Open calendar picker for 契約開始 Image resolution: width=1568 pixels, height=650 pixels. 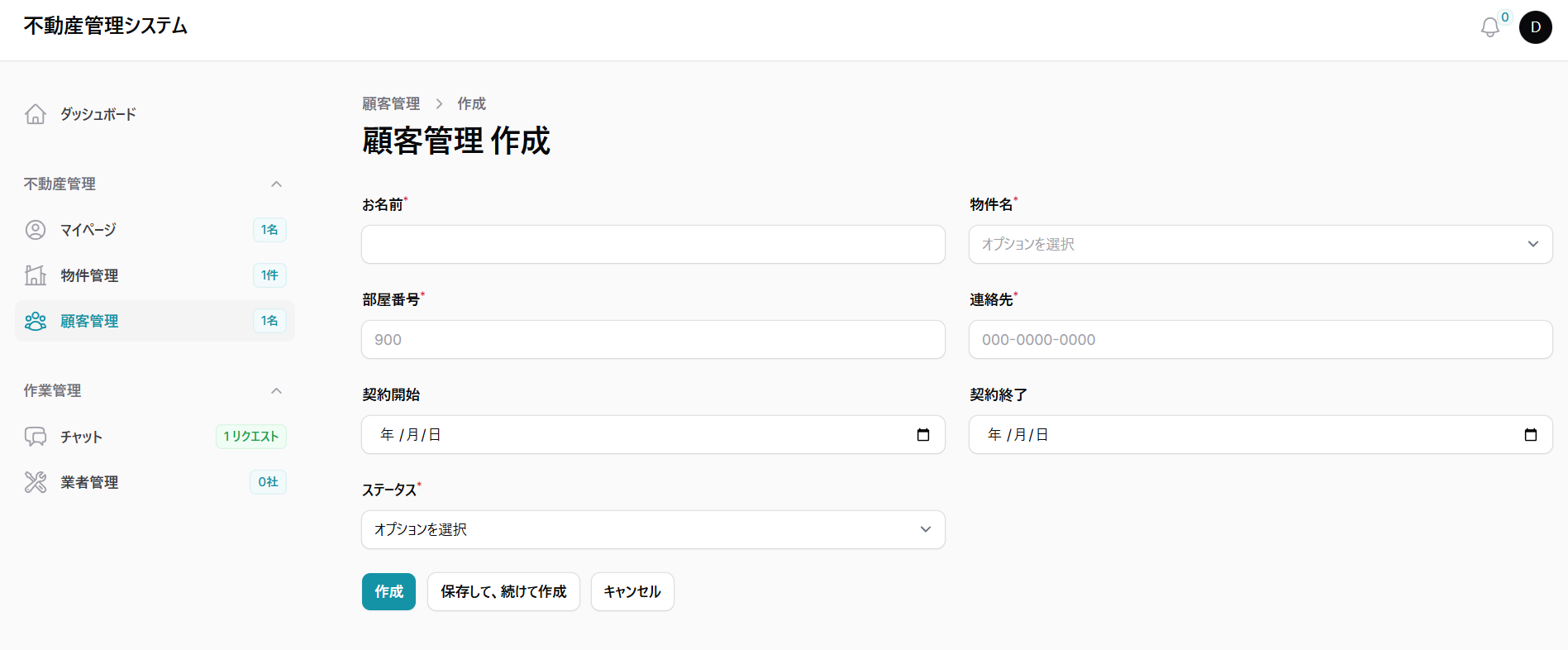[923, 435]
